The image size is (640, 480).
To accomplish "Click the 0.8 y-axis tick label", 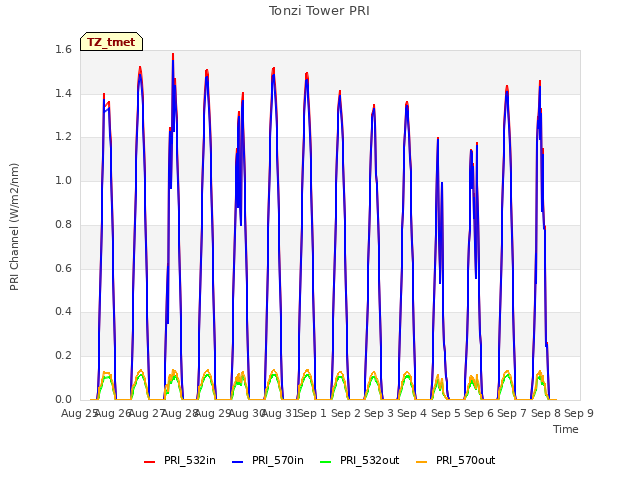I will tap(63, 224).
